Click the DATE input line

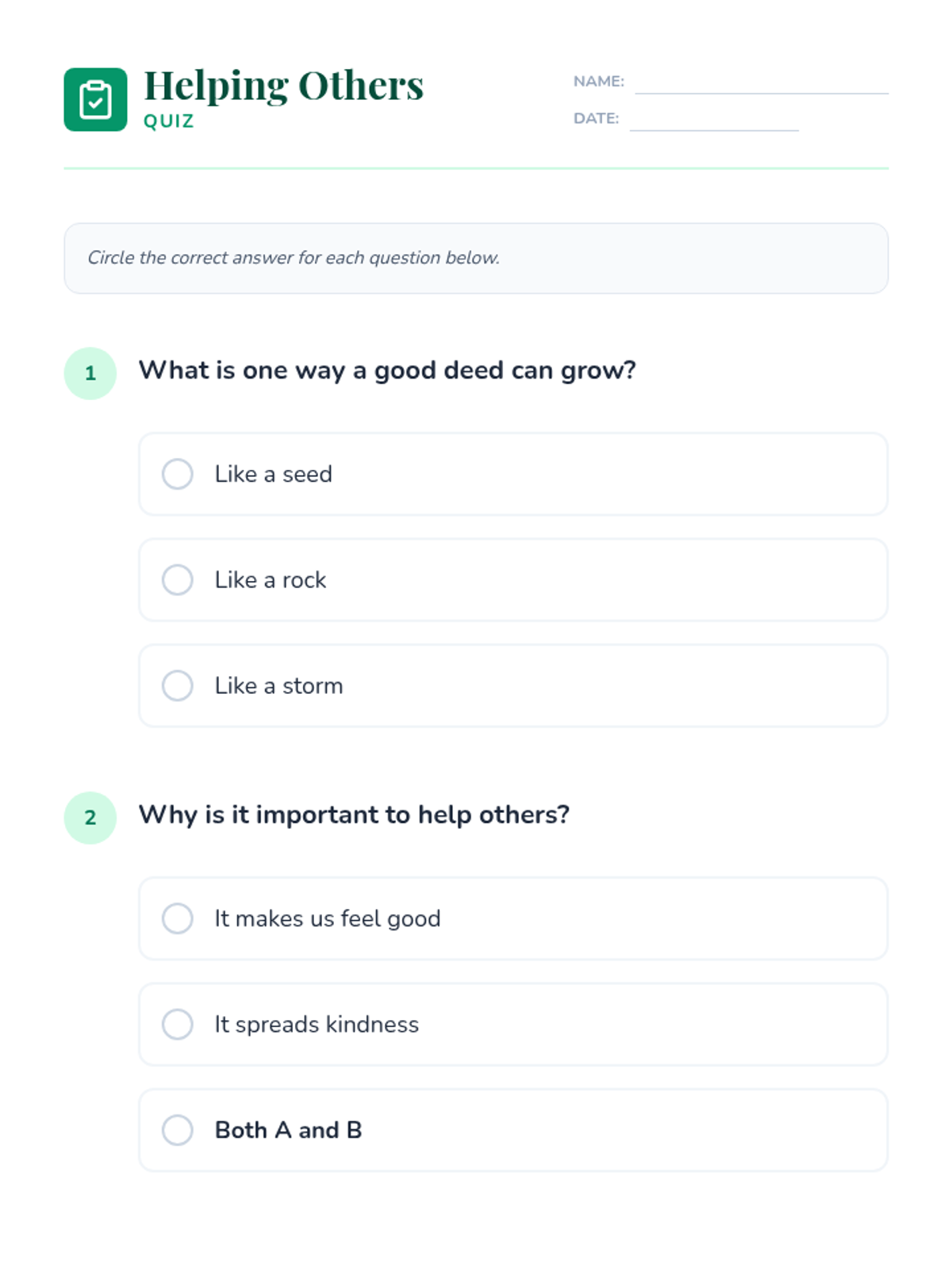pos(713,121)
